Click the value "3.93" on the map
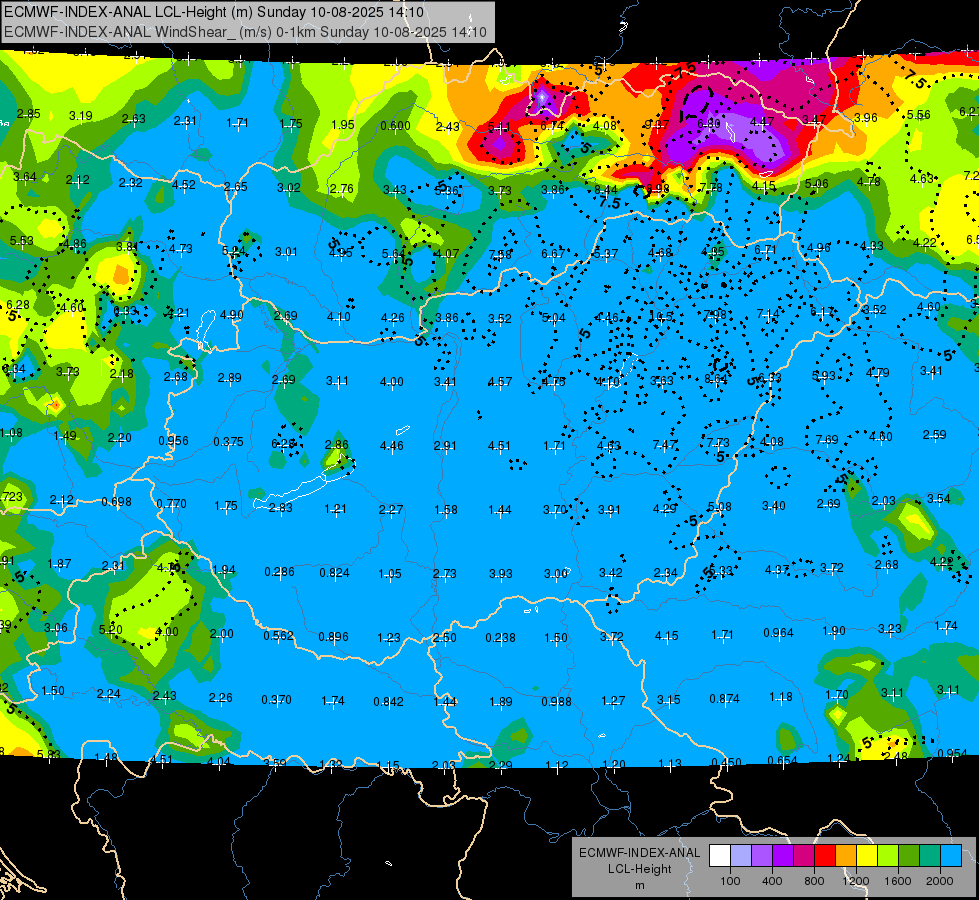 click(500, 573)
